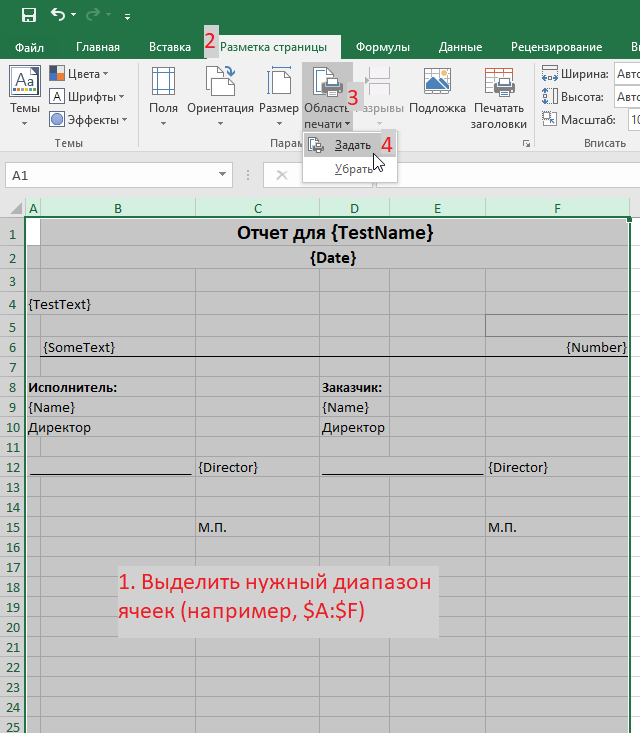Open the Файл tab
Screen dimensions: 640x733
click(29, 47)
